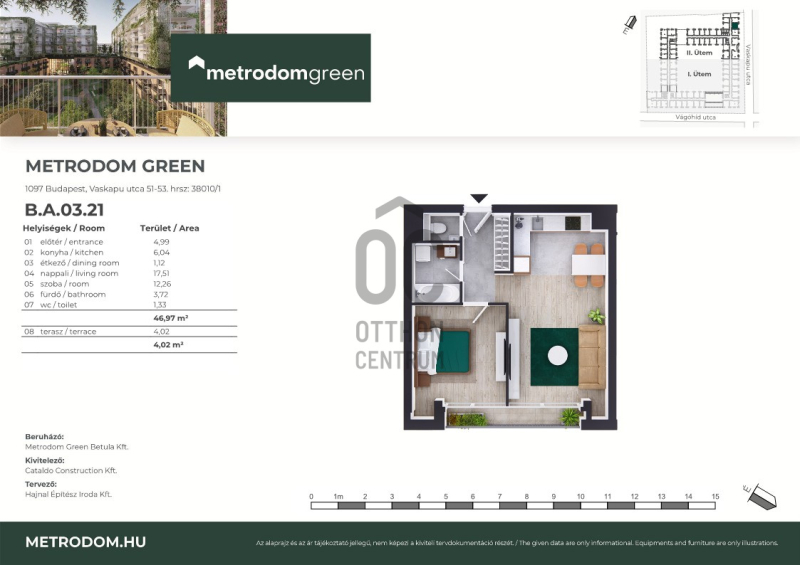Click the 'Kivitelező:' label

pos(45,460)
